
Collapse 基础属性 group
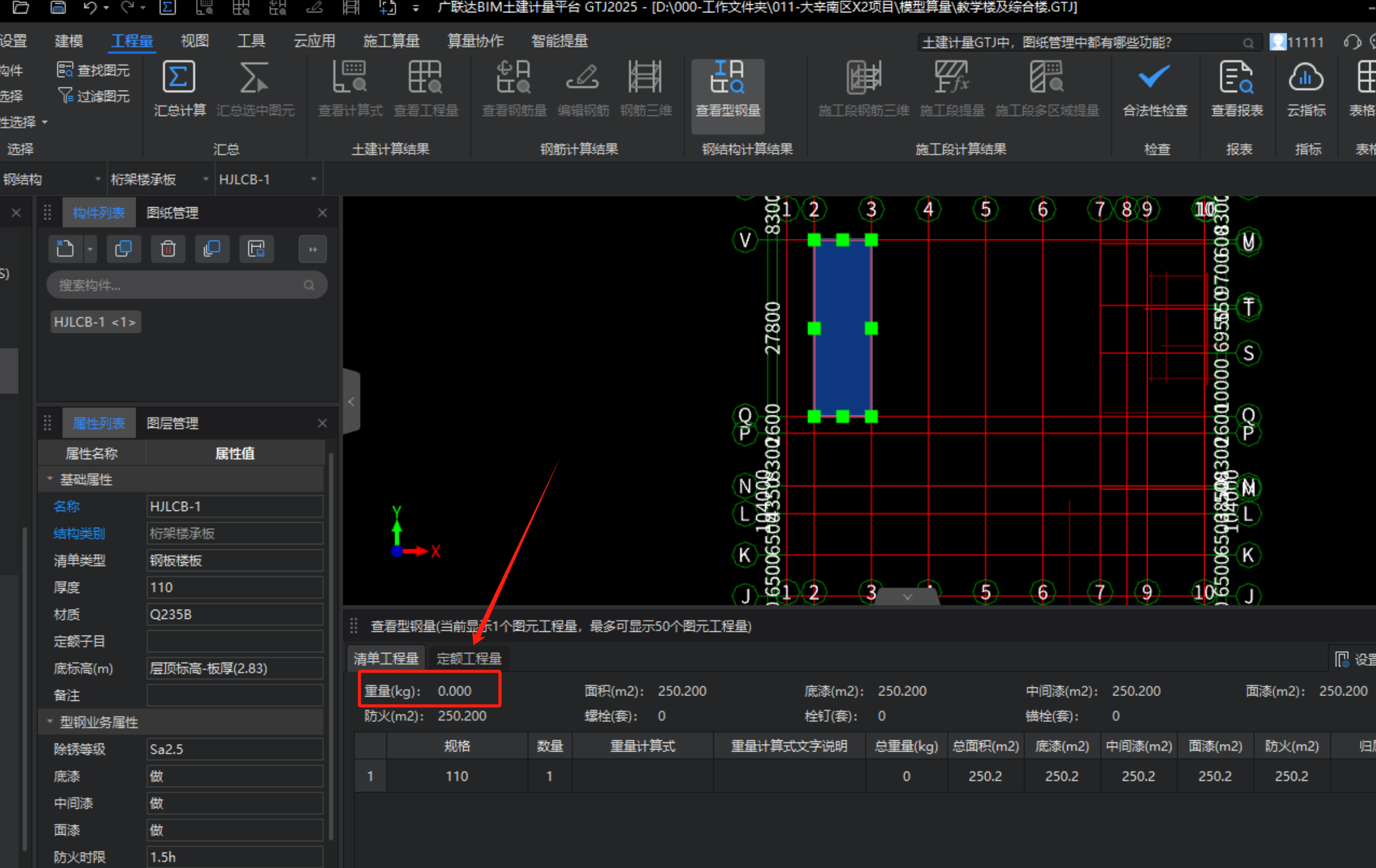tap(50, 479)
